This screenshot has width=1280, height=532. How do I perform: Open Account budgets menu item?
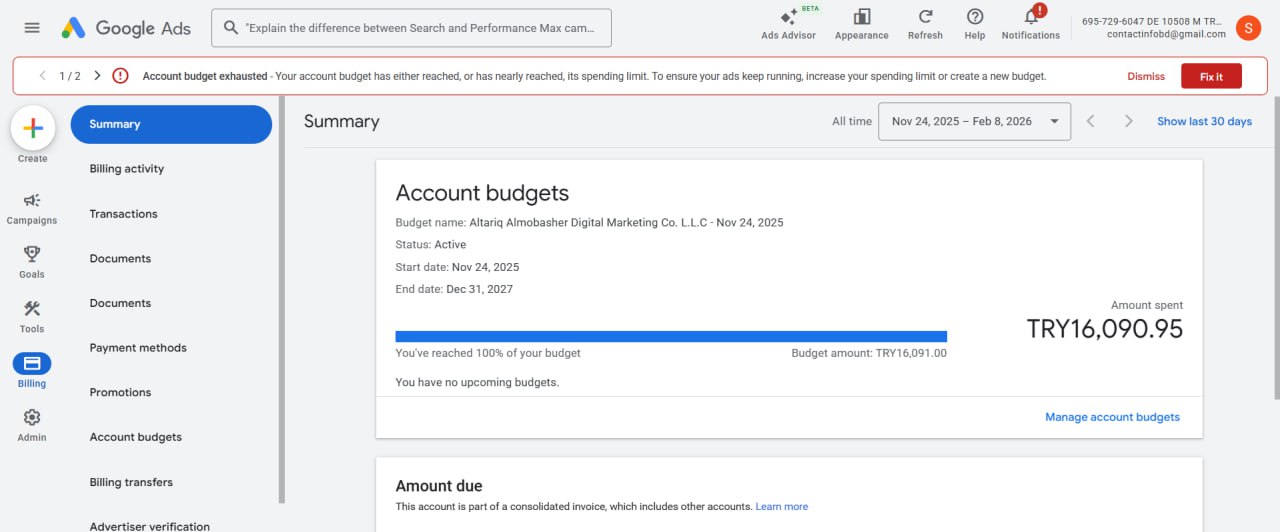(x=135, y=437)
